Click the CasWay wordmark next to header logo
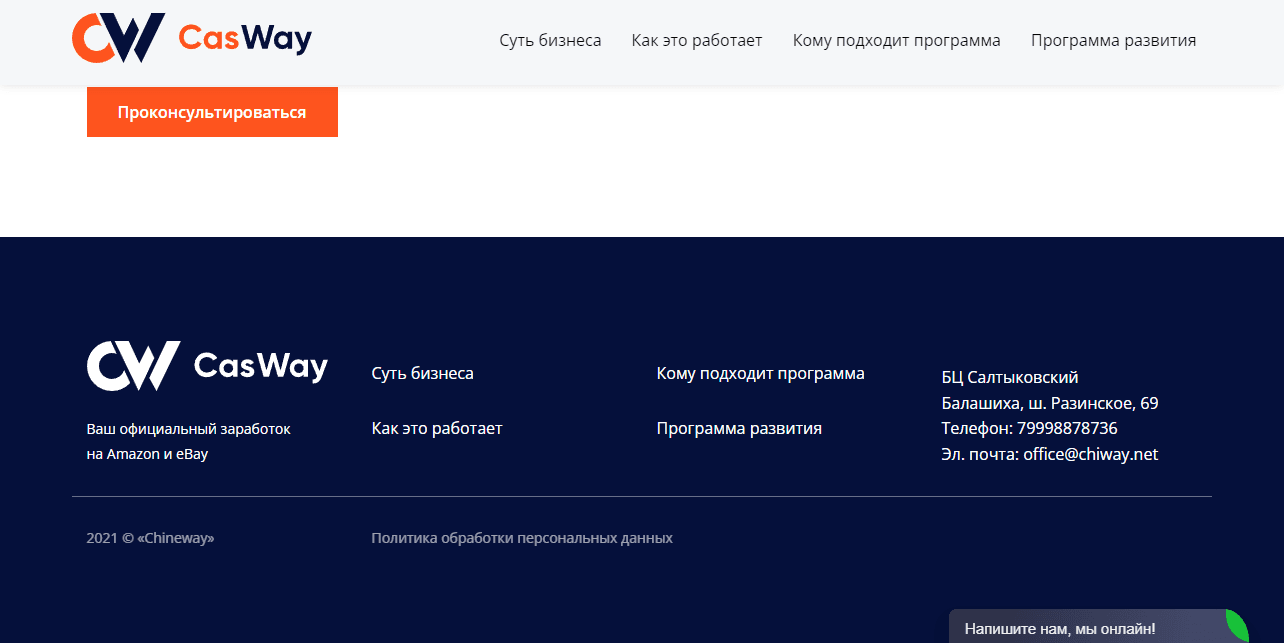The height and width of the screenshot is (643, 1284). tap(243, 38)
